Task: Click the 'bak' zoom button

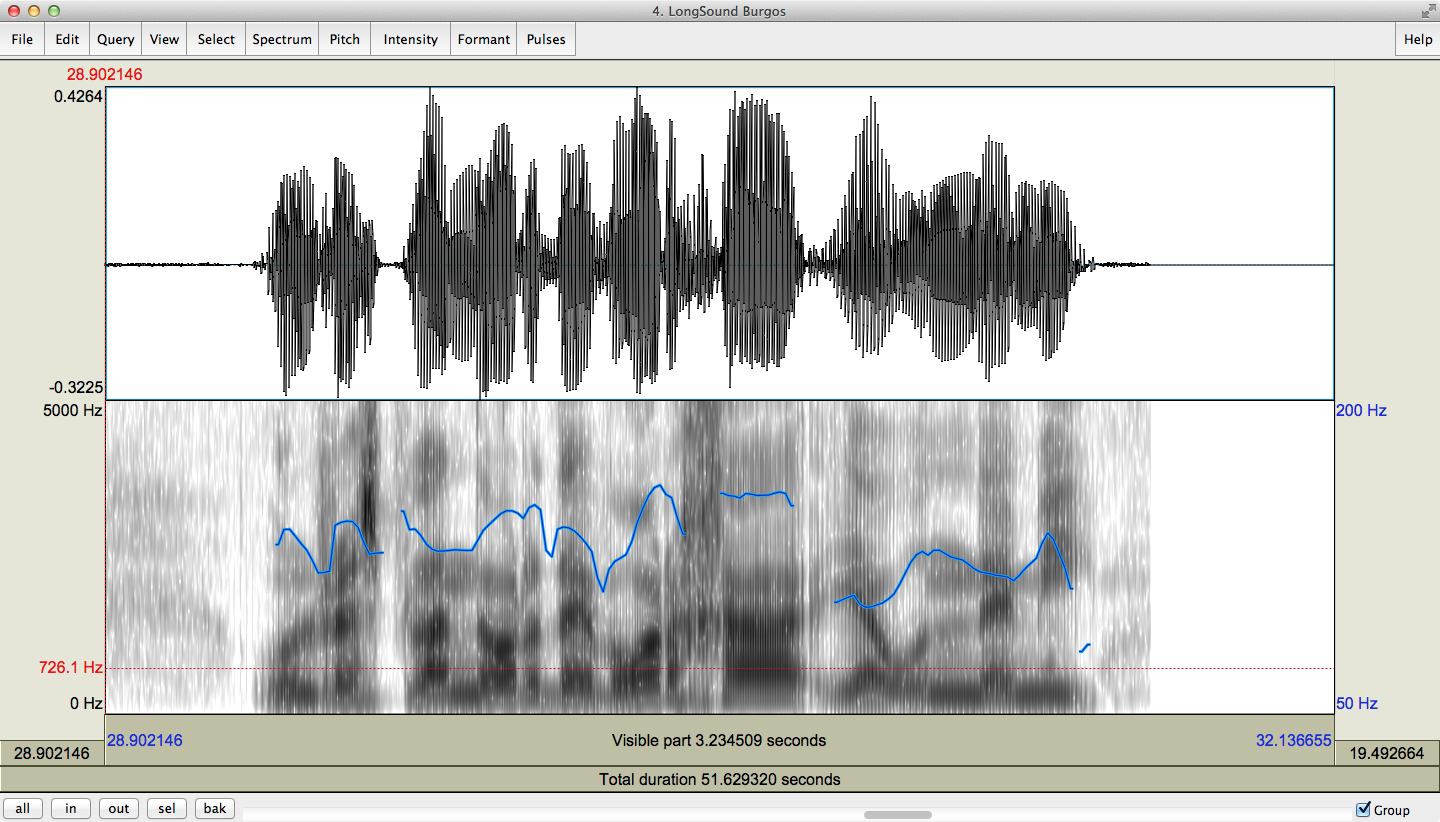Action: pyautogui.click(x=215, y=809)
